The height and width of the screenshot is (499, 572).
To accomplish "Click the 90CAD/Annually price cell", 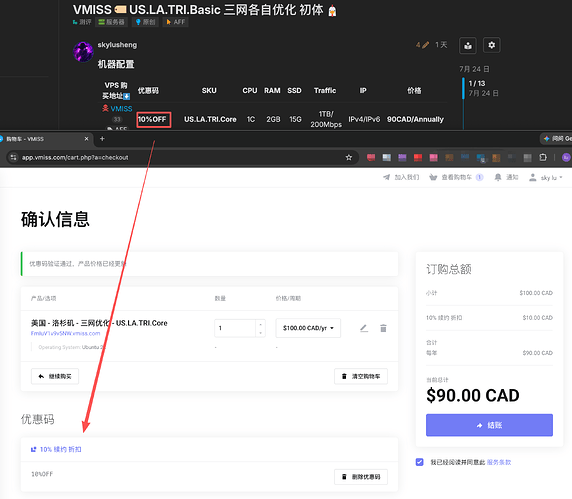I will [x=415, y=119].
